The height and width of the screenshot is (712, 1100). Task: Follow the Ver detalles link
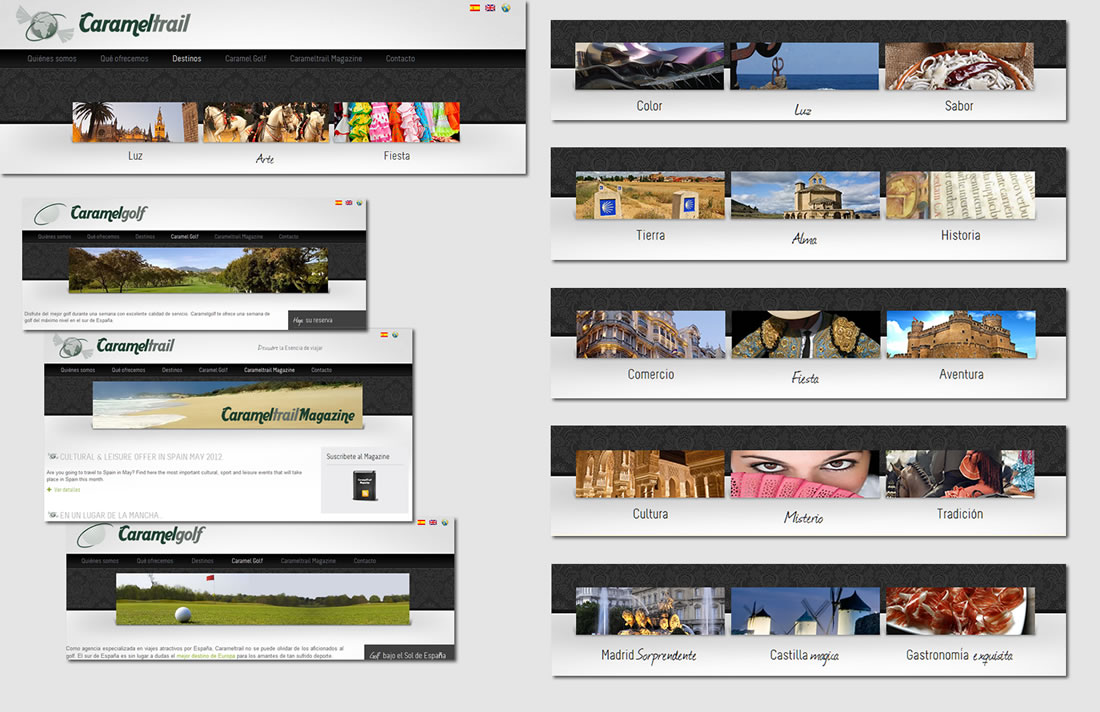tap(67, 490)
